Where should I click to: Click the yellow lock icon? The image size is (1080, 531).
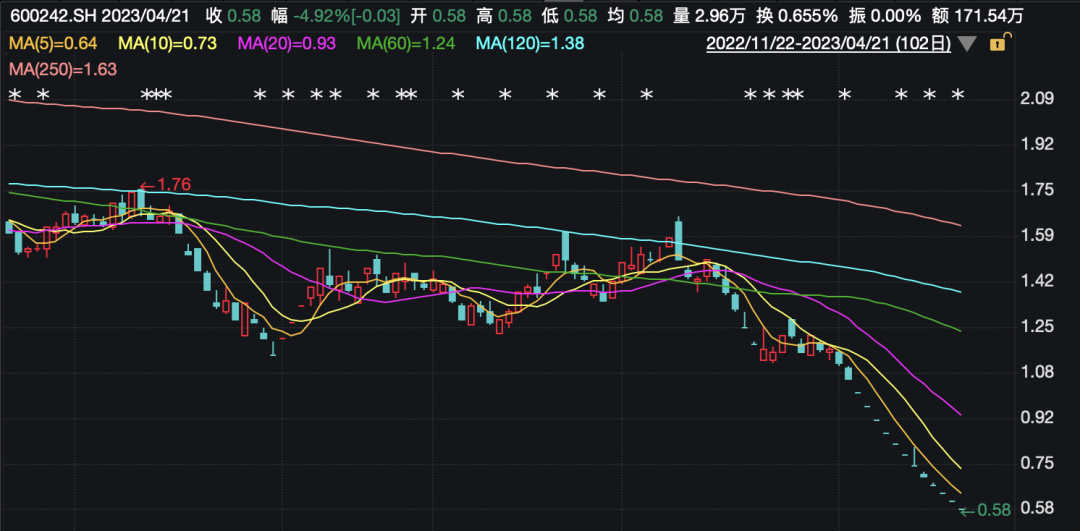(997, 44)
